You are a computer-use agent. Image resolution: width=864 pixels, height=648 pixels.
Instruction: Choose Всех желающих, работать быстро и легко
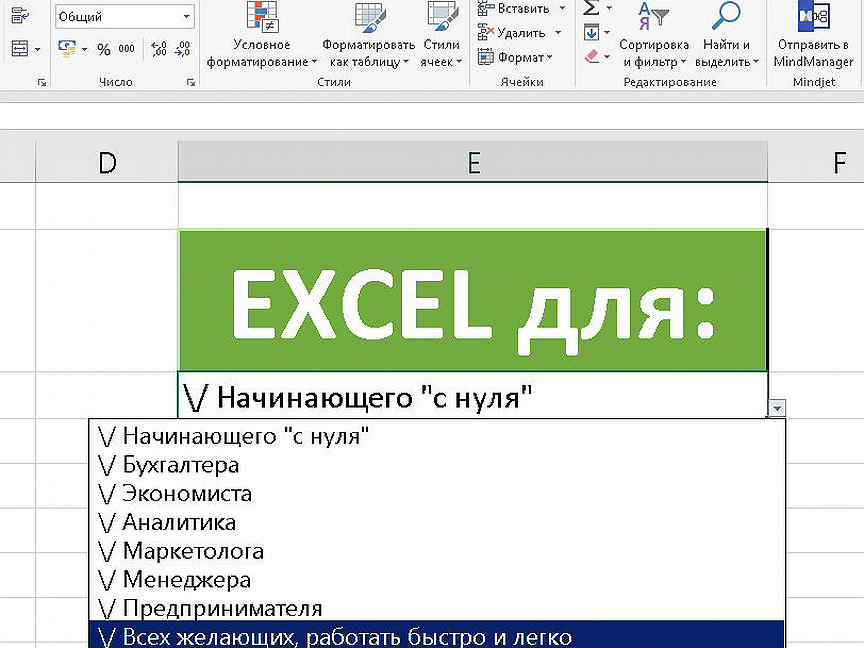[x=436, y=635]
